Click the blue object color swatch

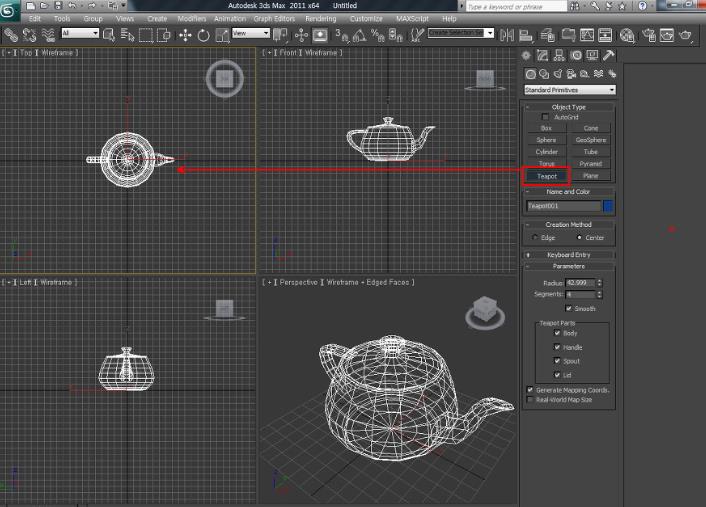(608, 206)
